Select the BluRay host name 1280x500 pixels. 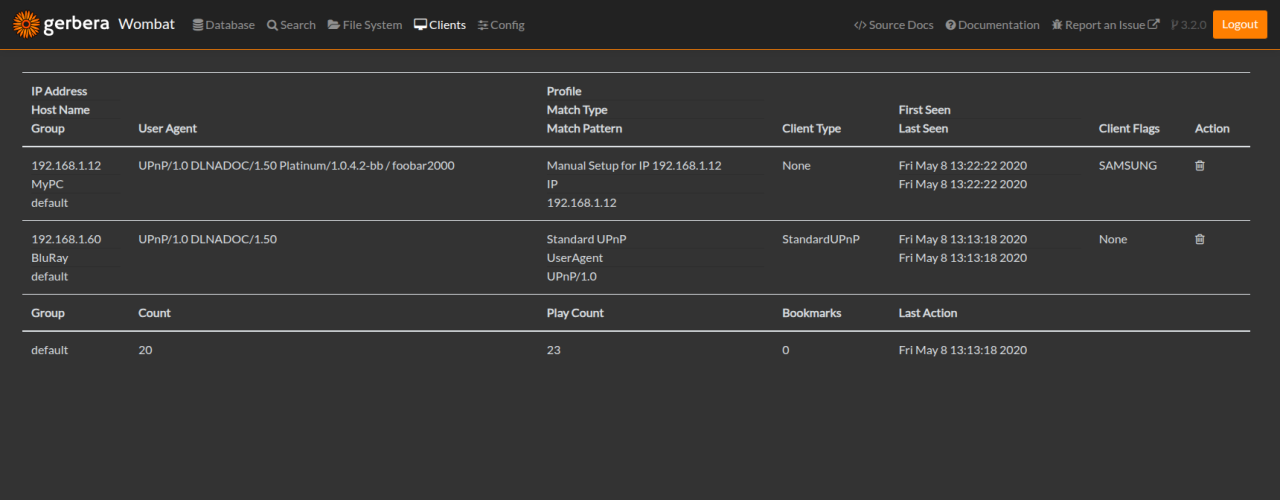click(50, 258)
